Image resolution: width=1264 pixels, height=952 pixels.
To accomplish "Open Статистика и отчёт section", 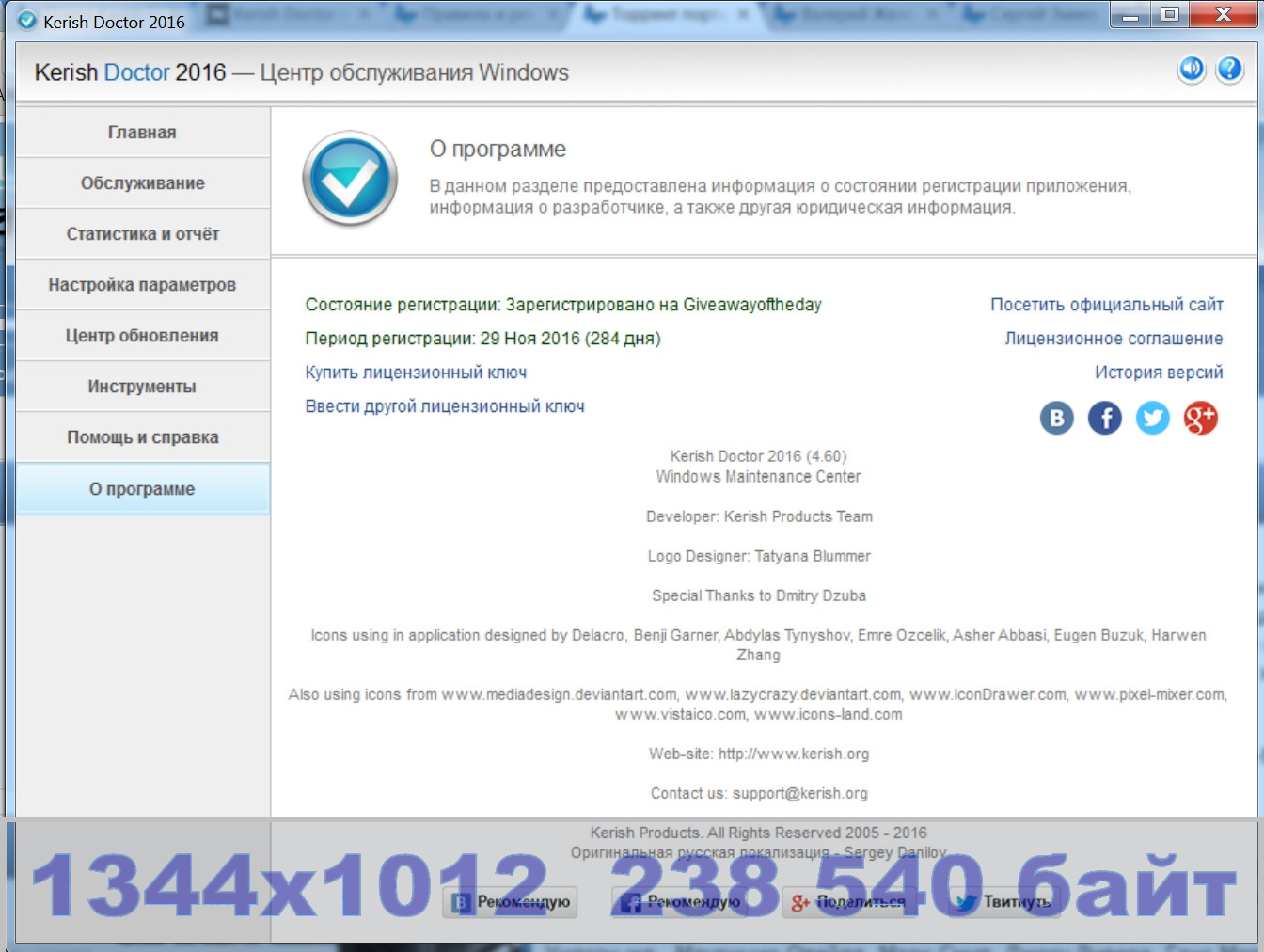I will pos(142,234).
